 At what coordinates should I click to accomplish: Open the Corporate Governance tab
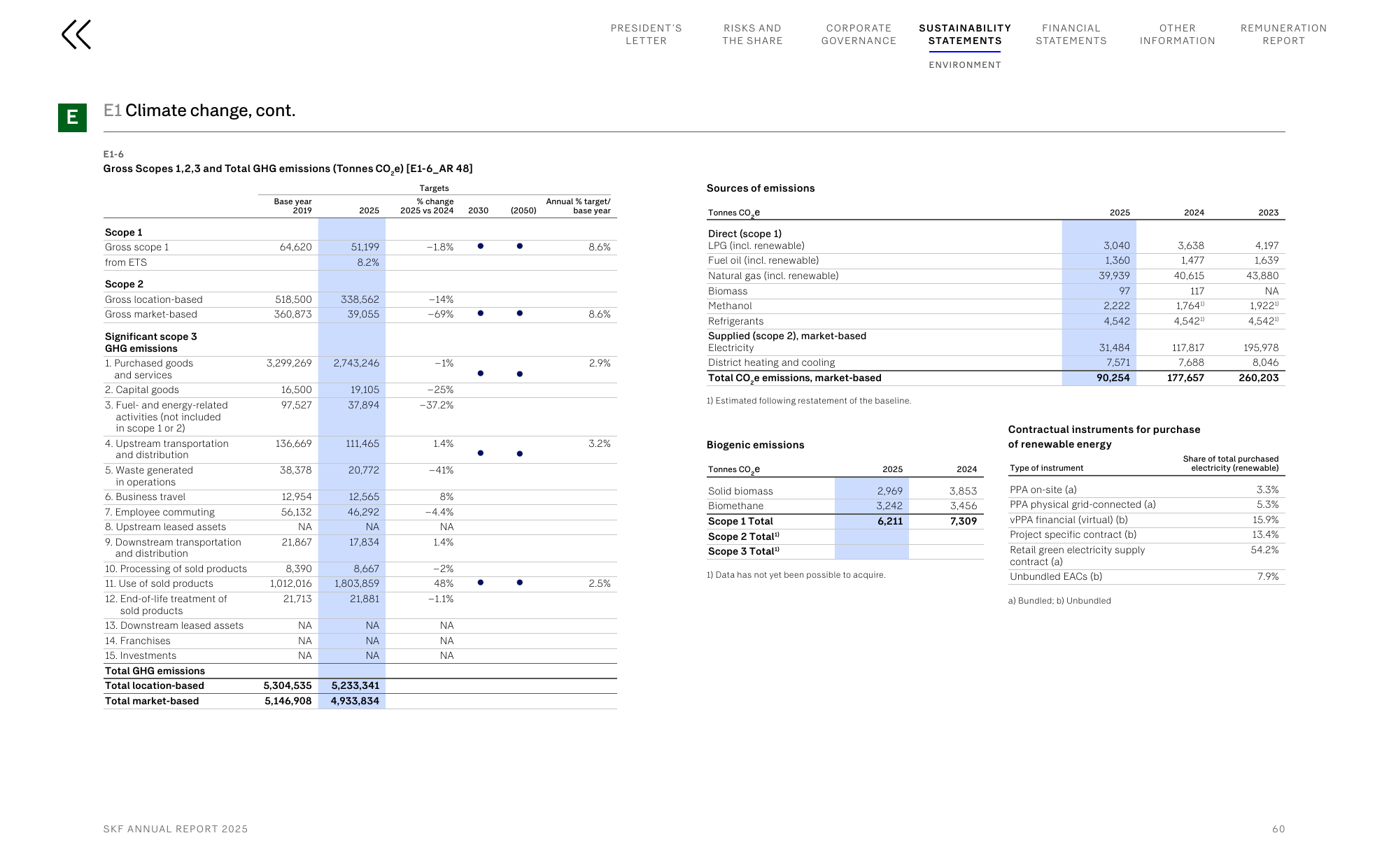coord(859,34)
